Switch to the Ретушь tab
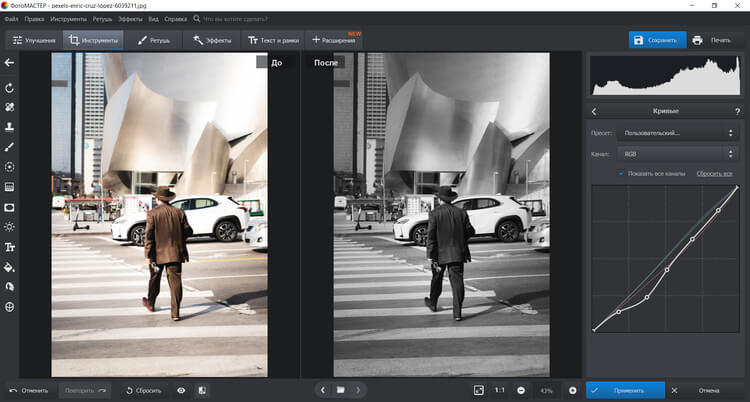 pyautogui.click(x=153, y=41)
